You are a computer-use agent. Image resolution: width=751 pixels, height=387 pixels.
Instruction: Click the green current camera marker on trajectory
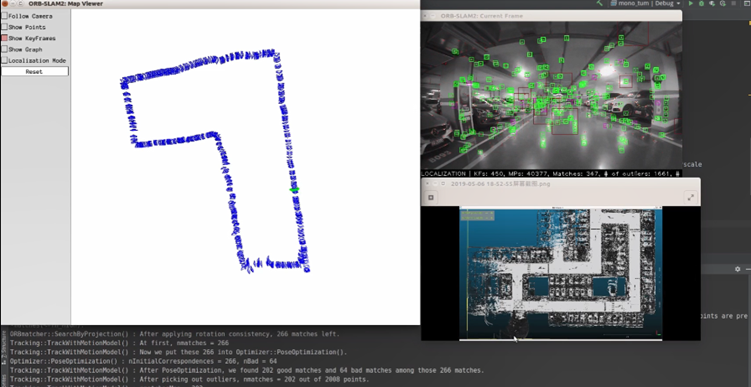[295, 190]
